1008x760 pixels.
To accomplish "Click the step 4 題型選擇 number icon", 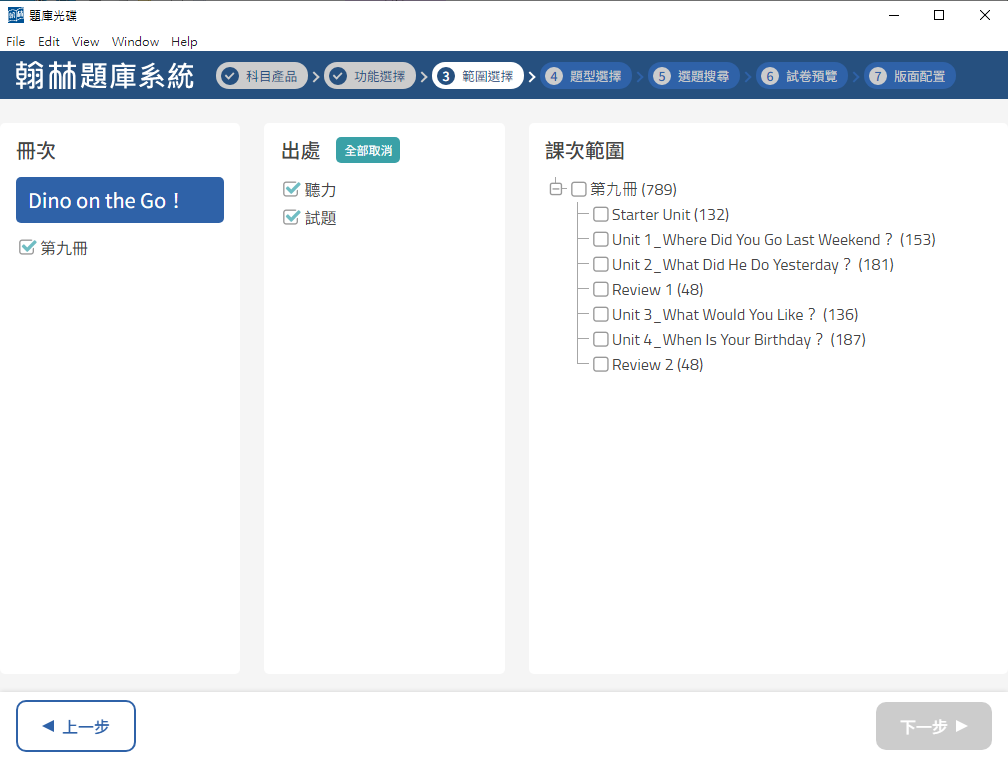I will [x=554, y=76].
